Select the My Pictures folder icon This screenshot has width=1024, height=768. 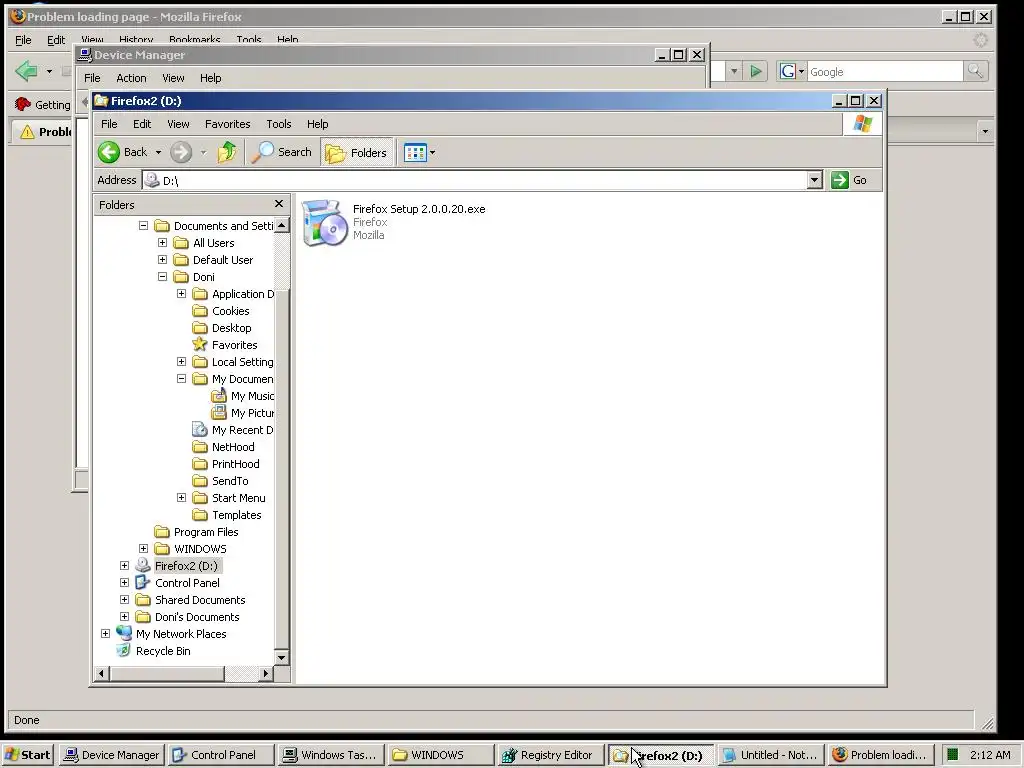[x=219, y=413]
